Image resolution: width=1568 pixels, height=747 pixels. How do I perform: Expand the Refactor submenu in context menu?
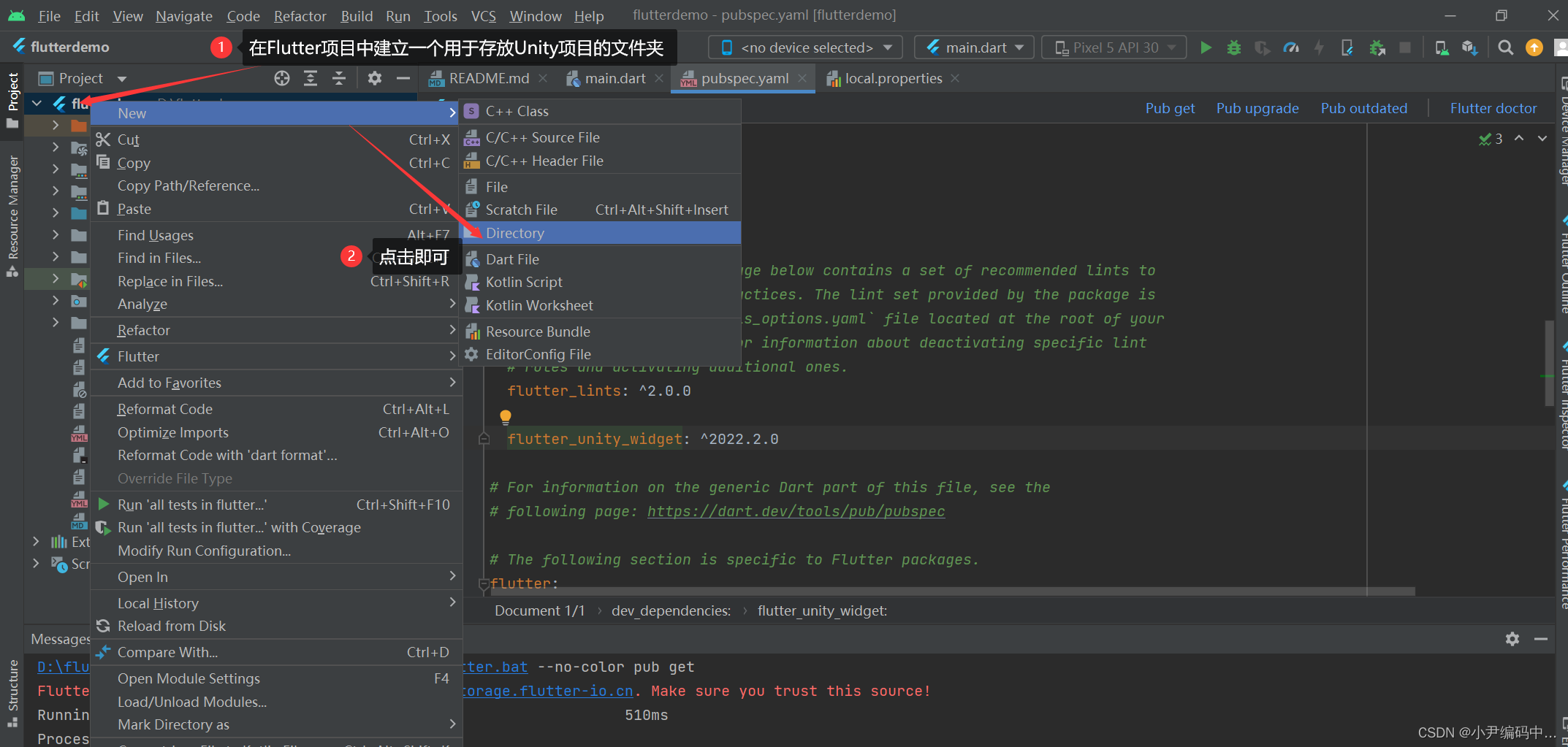tap(276, 330)
